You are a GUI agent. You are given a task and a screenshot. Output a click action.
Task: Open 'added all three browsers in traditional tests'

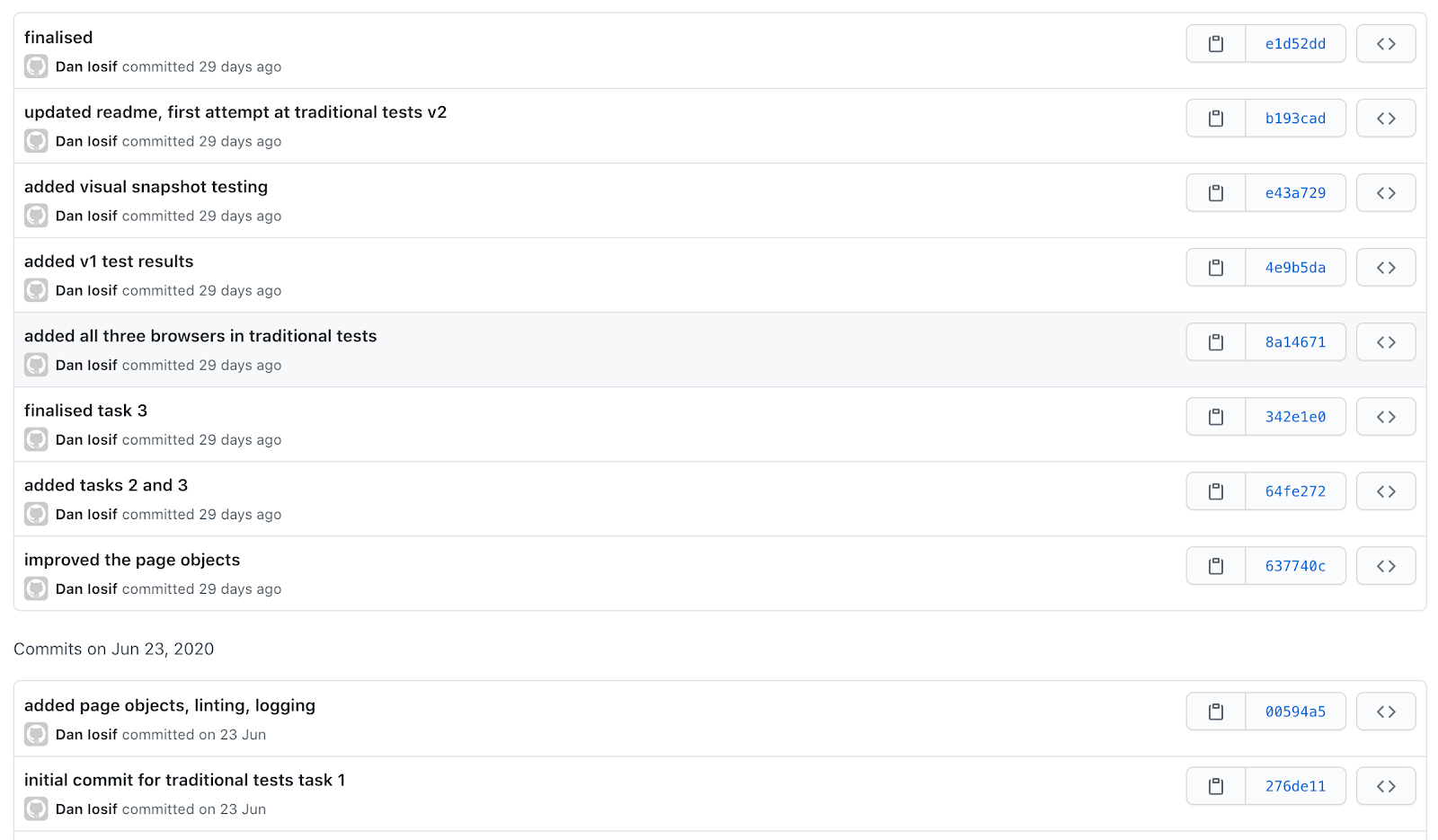pos(200,336)
